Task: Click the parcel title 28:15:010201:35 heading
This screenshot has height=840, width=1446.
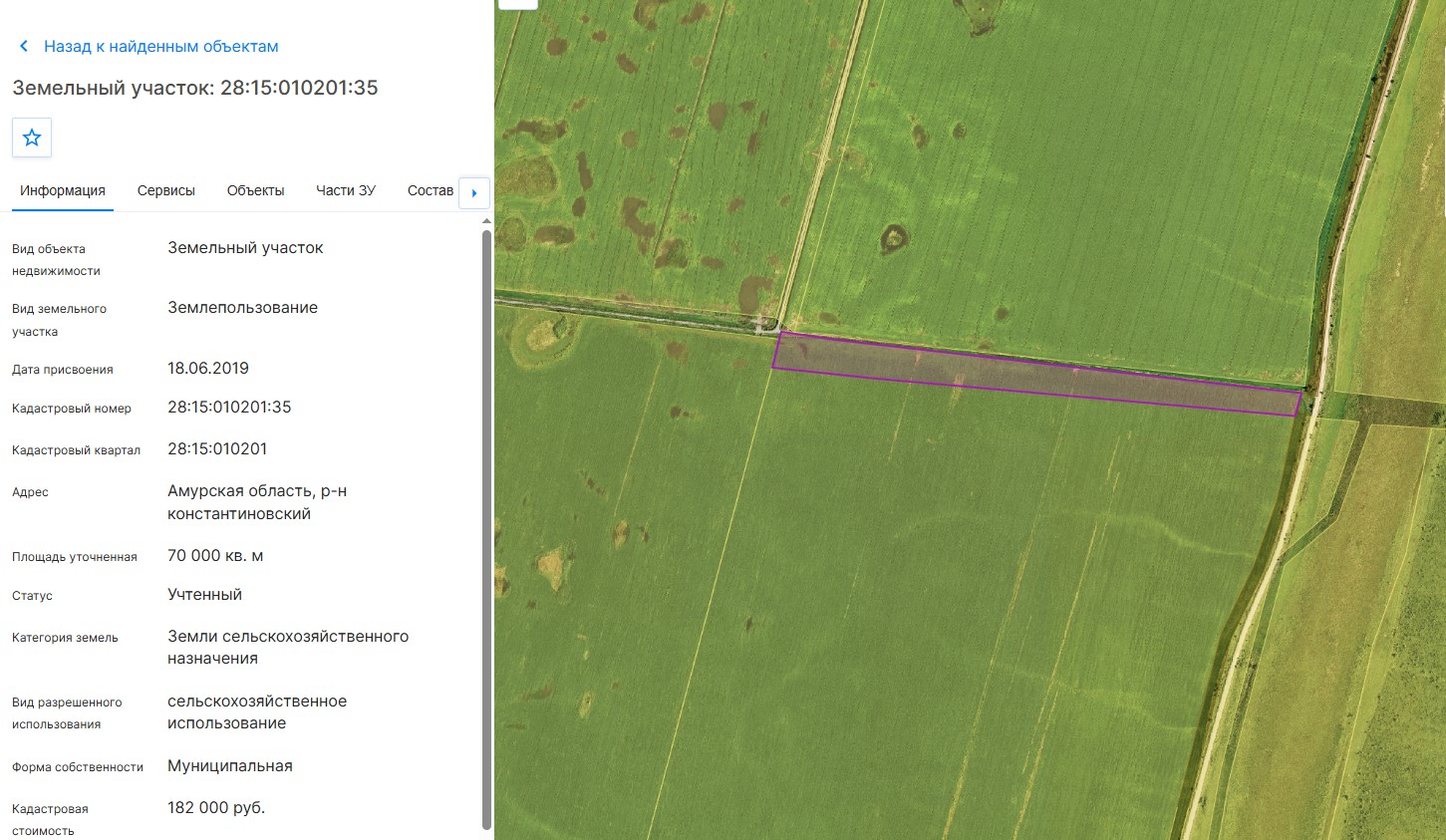Action: [195, 88]
